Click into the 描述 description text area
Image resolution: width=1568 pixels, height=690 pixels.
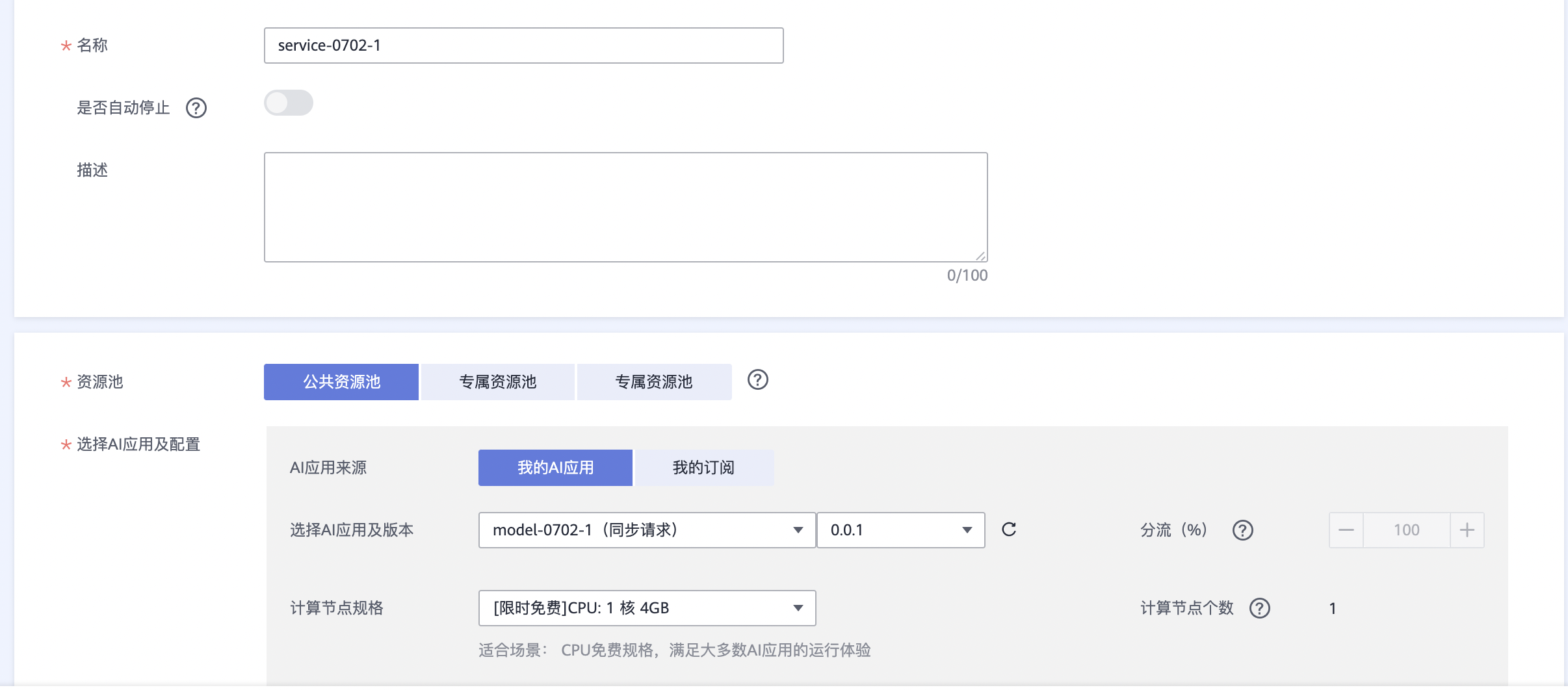tap(625, 207)
